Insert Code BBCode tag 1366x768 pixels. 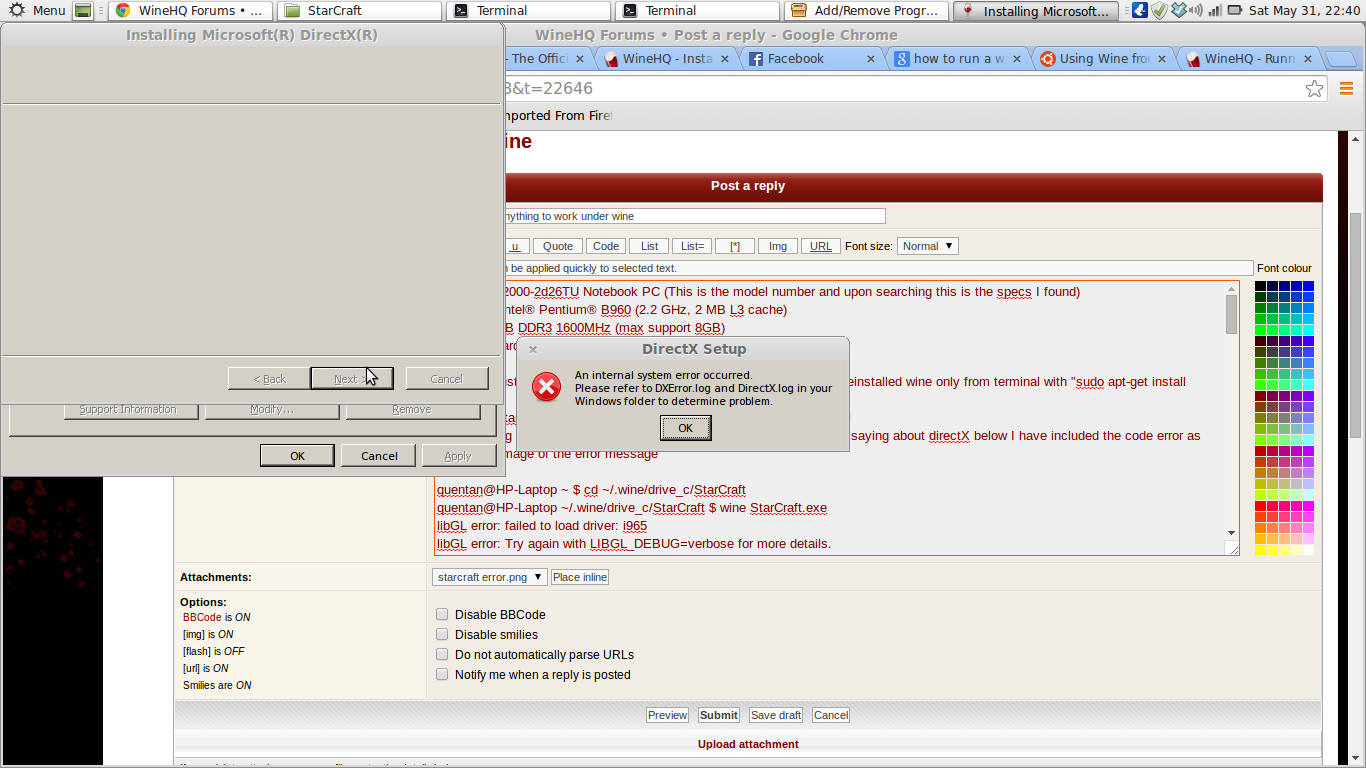[606, 246]
